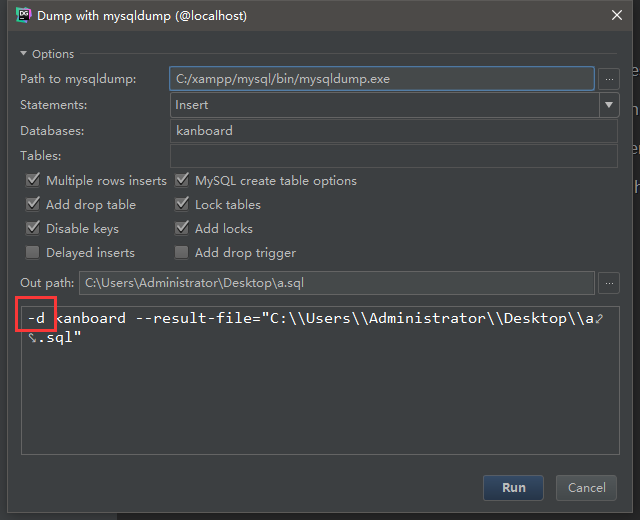This screenshot has height=520, width=640.
Task: Select the Statements Insert combo box
Action: point(385,104)
